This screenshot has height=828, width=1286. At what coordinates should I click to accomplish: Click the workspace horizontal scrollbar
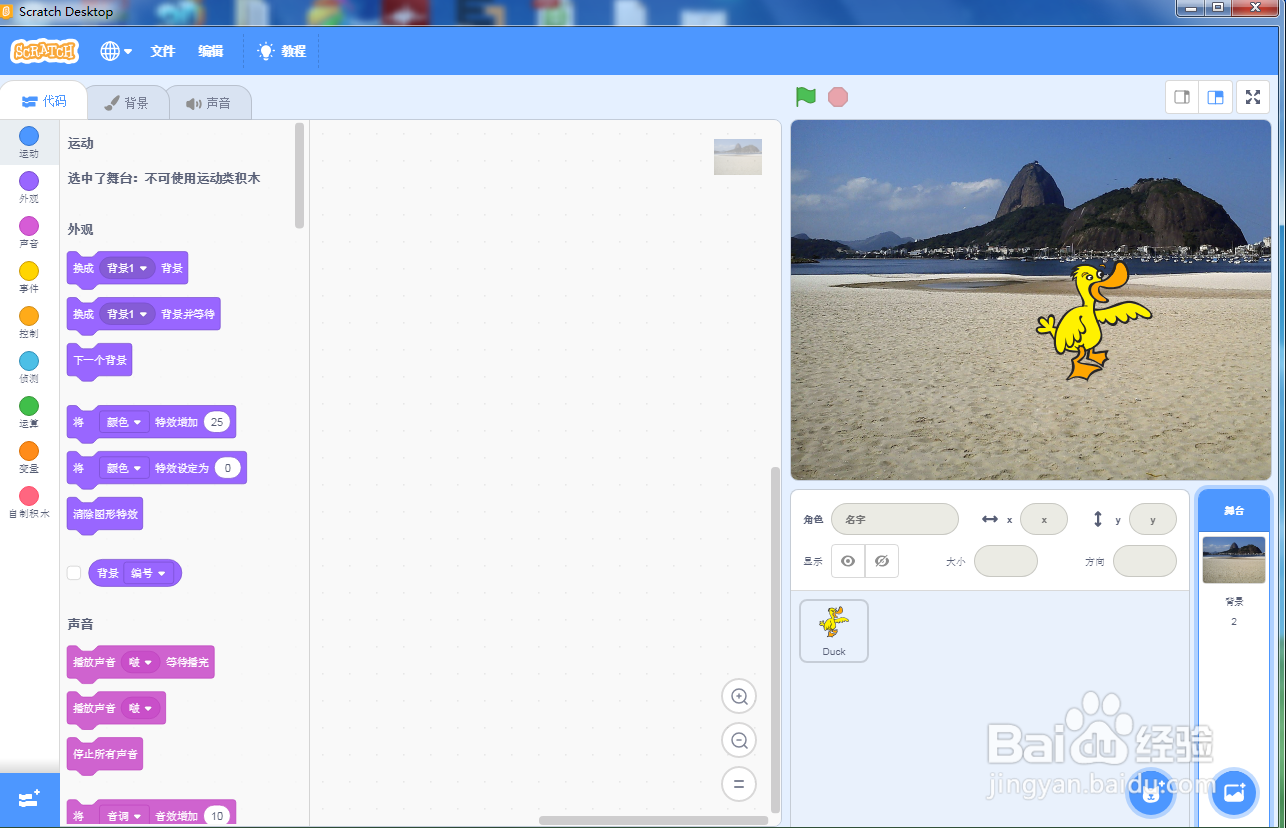point(653,820)
